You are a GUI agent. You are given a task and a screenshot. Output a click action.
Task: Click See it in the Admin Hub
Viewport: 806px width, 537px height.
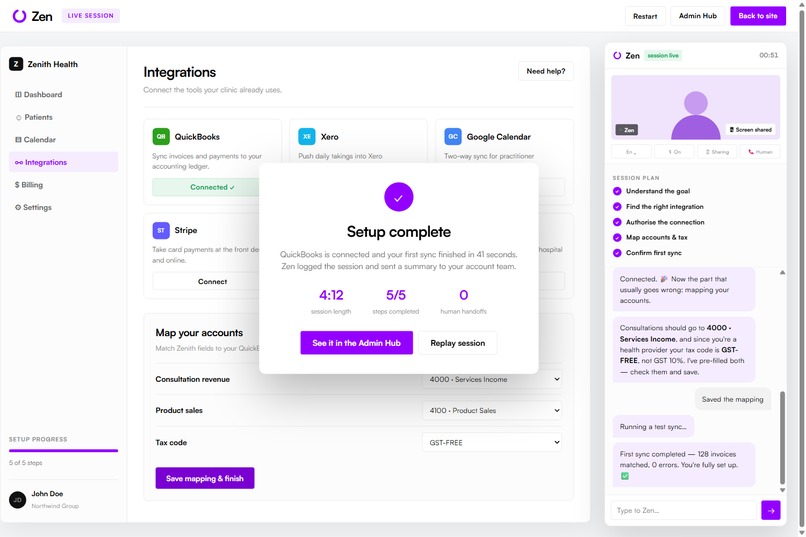356,343
